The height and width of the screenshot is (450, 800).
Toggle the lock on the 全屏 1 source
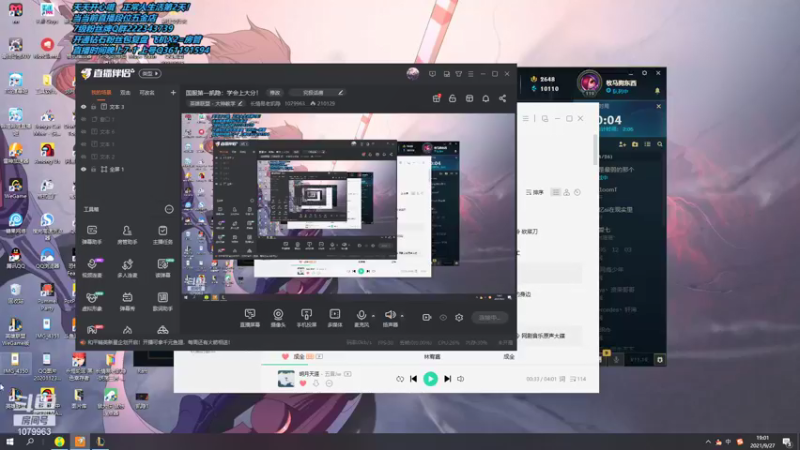pyautogui.click(x=93, y=169)
